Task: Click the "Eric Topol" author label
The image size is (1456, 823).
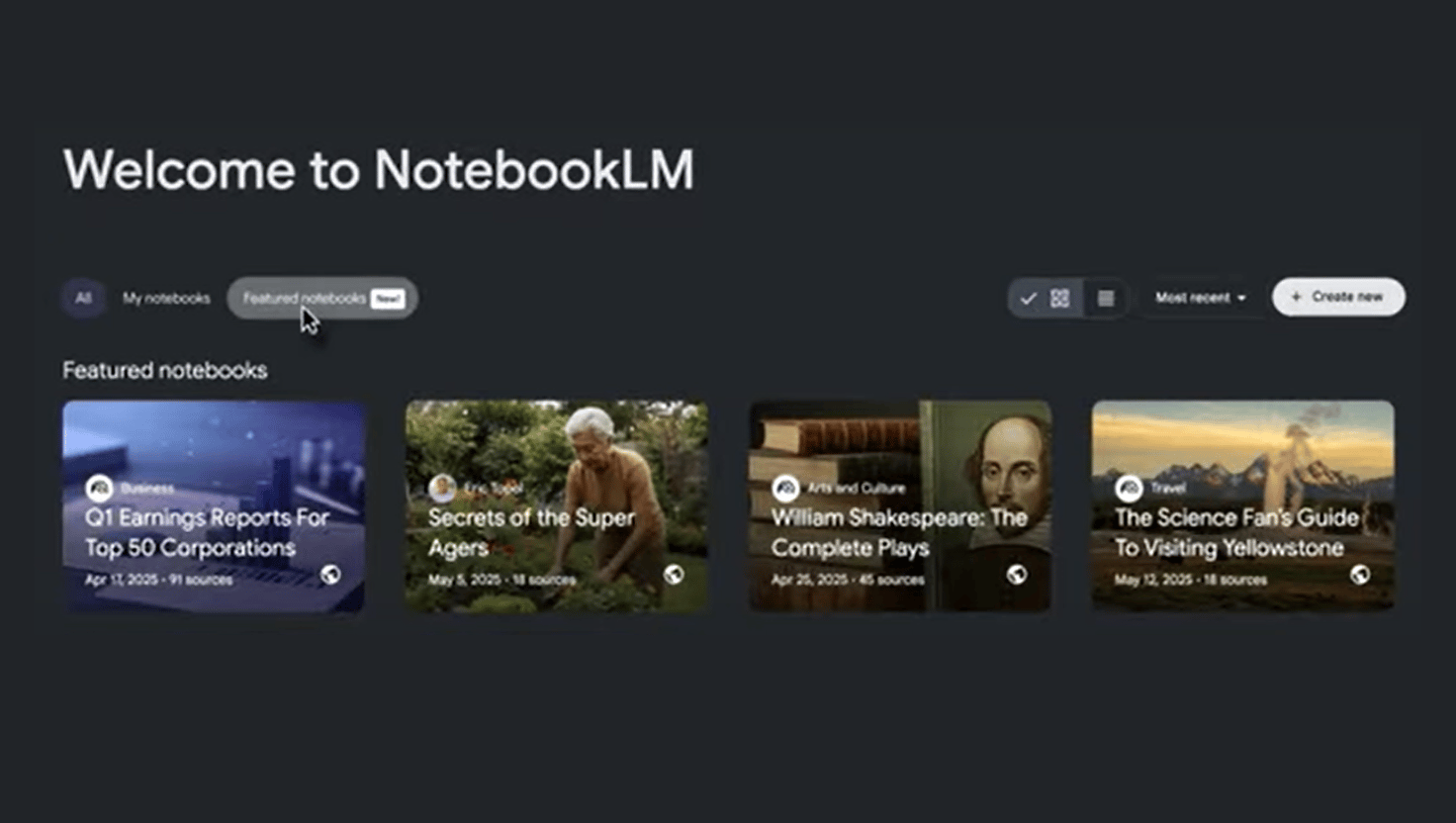Action: [493, 488]
